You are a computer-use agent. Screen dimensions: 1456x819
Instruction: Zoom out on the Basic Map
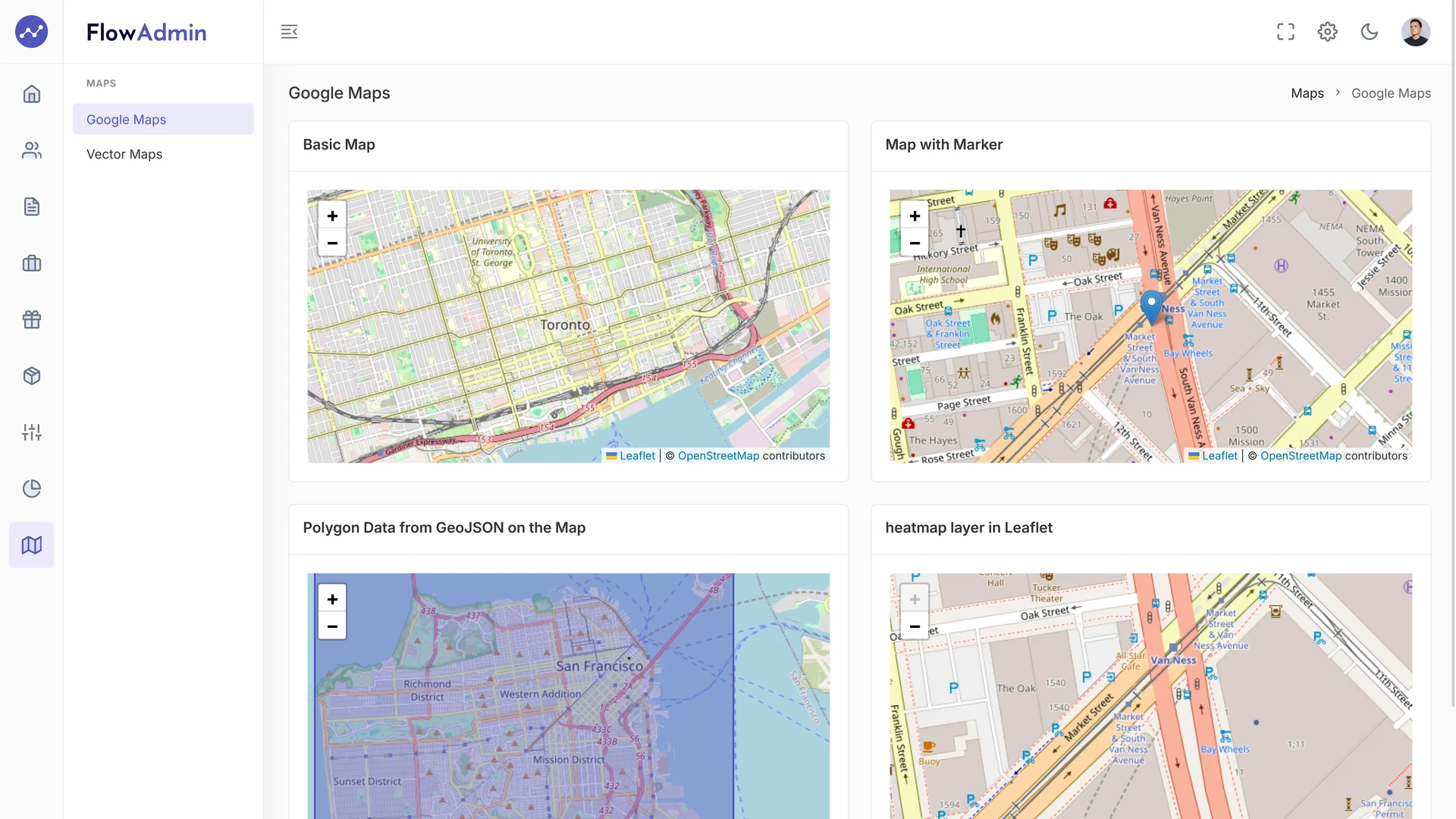[332, 243]
